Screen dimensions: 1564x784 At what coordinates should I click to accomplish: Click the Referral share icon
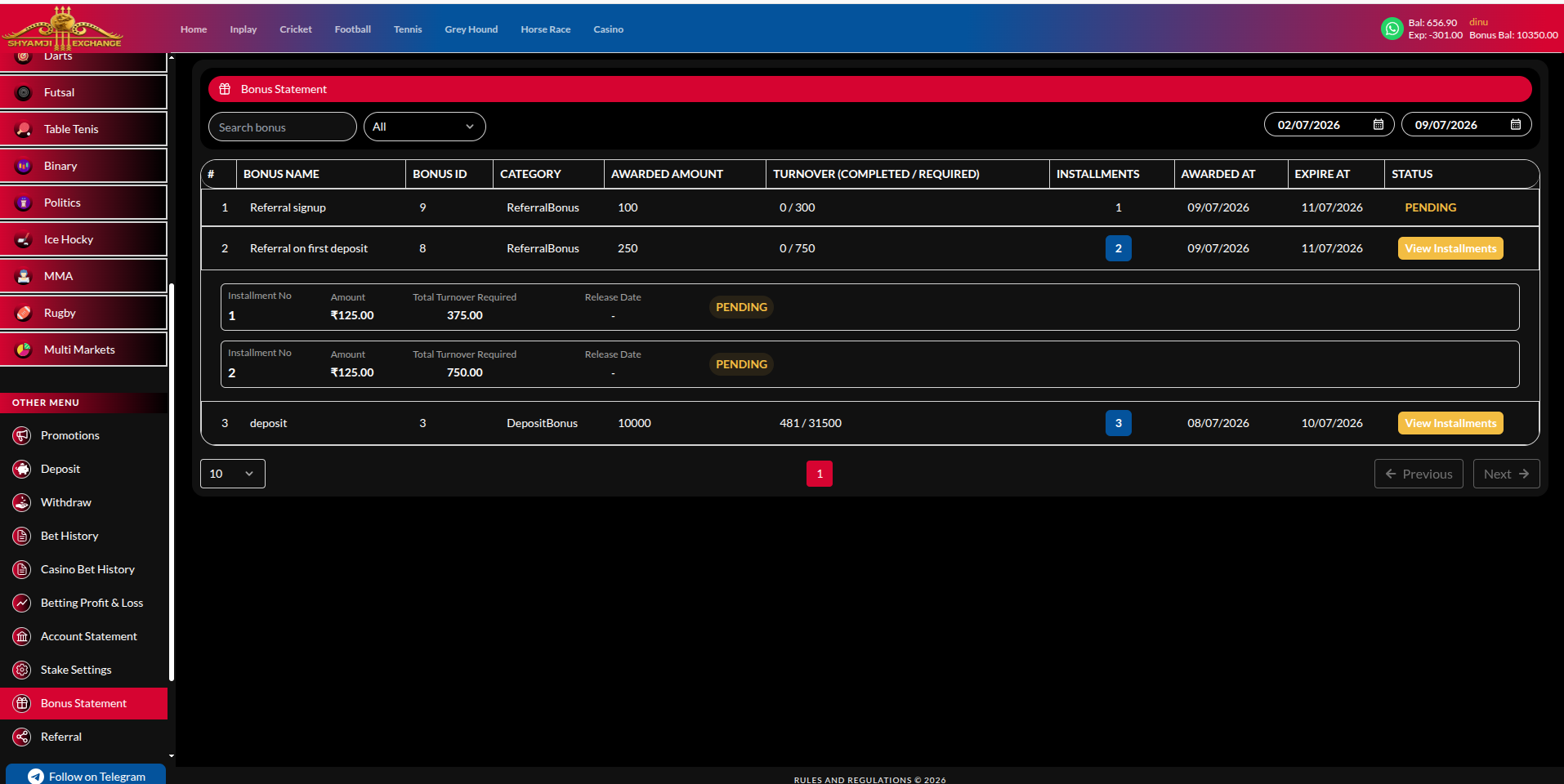[22, 737]
